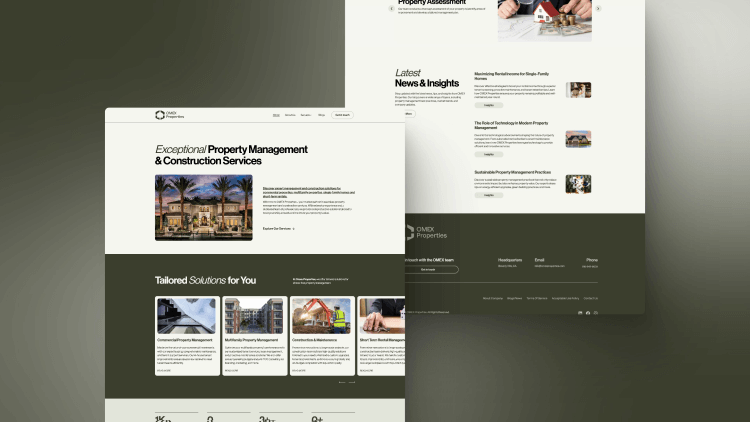Click the Tailored Solutions for You heading

(205, 280)
